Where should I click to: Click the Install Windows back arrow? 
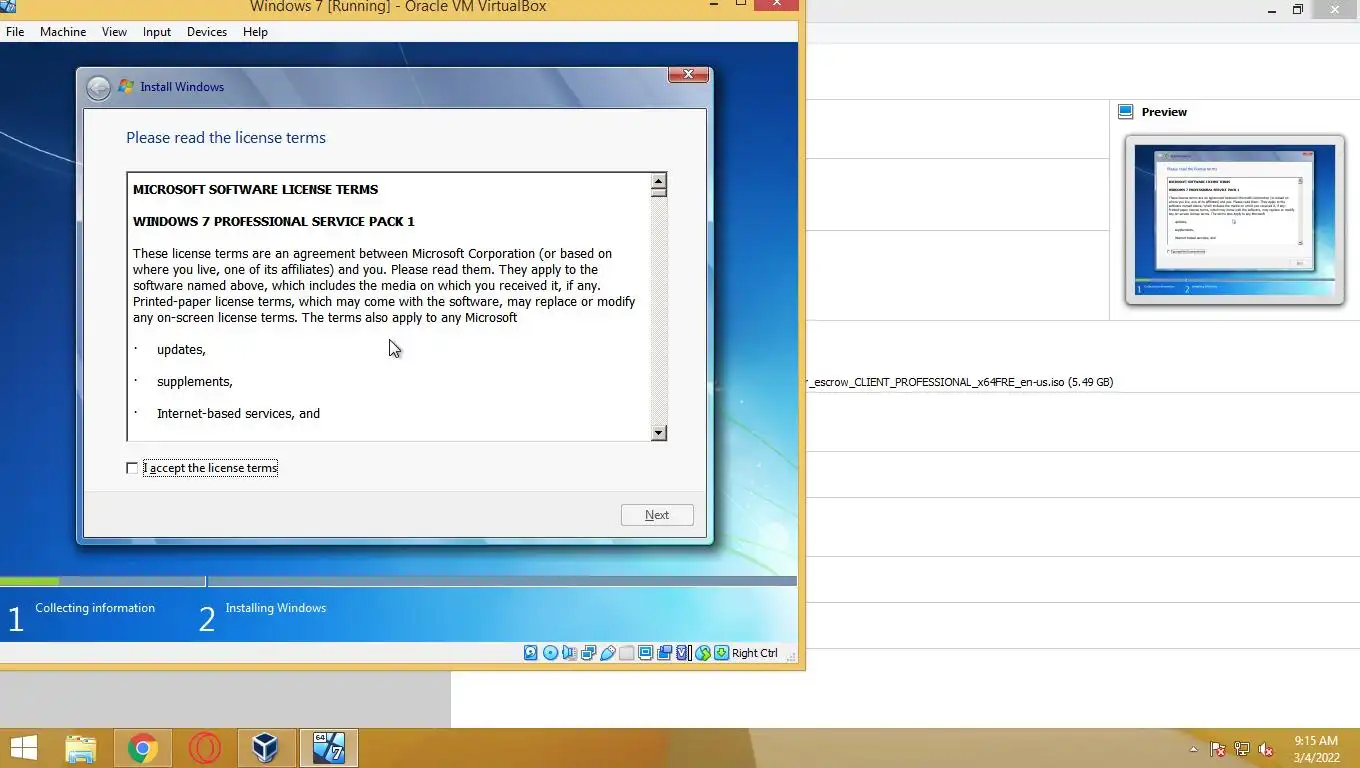pos(98,88)
